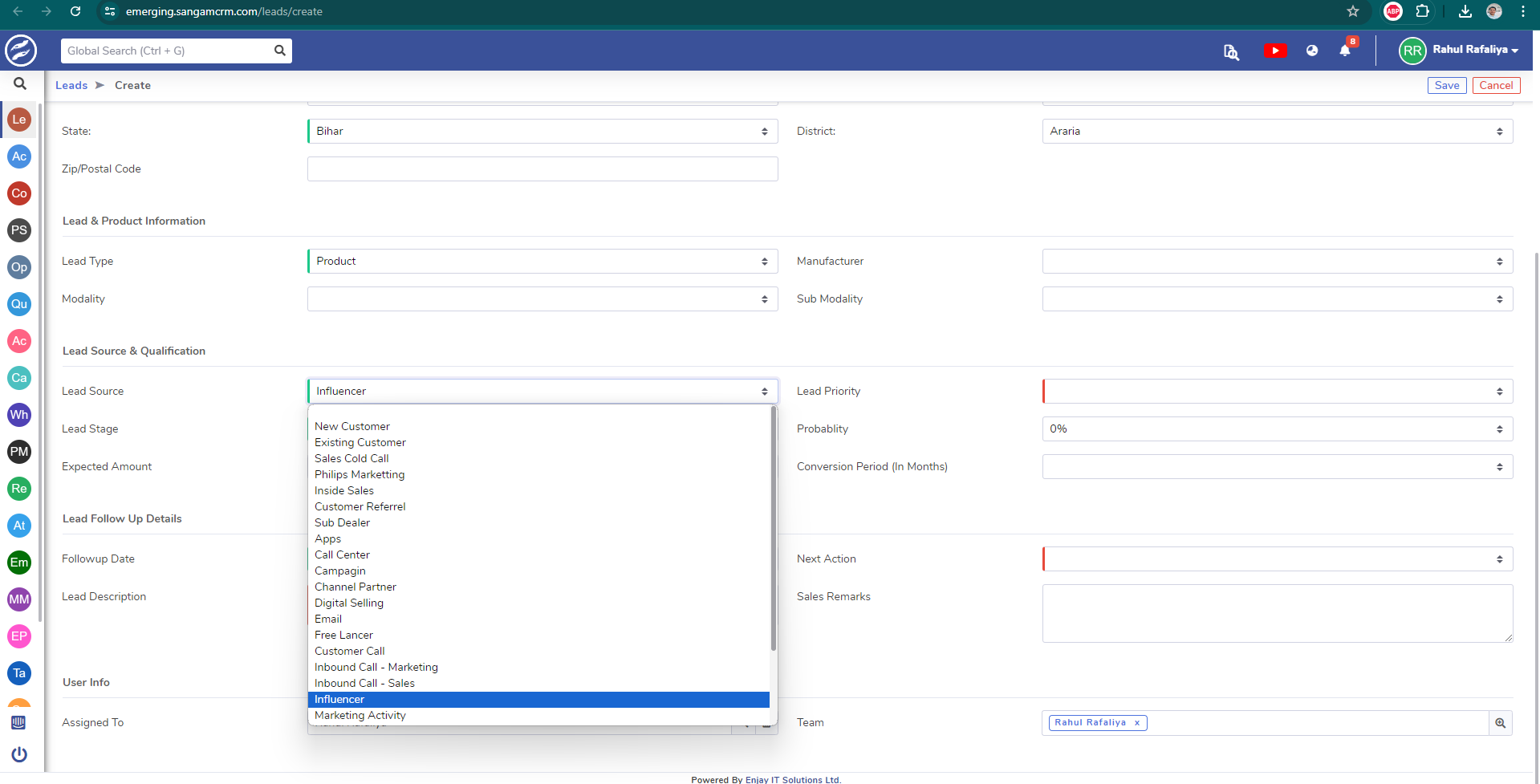
Task: Open the Lead Priority dropdown
Action: (1278, 392)
